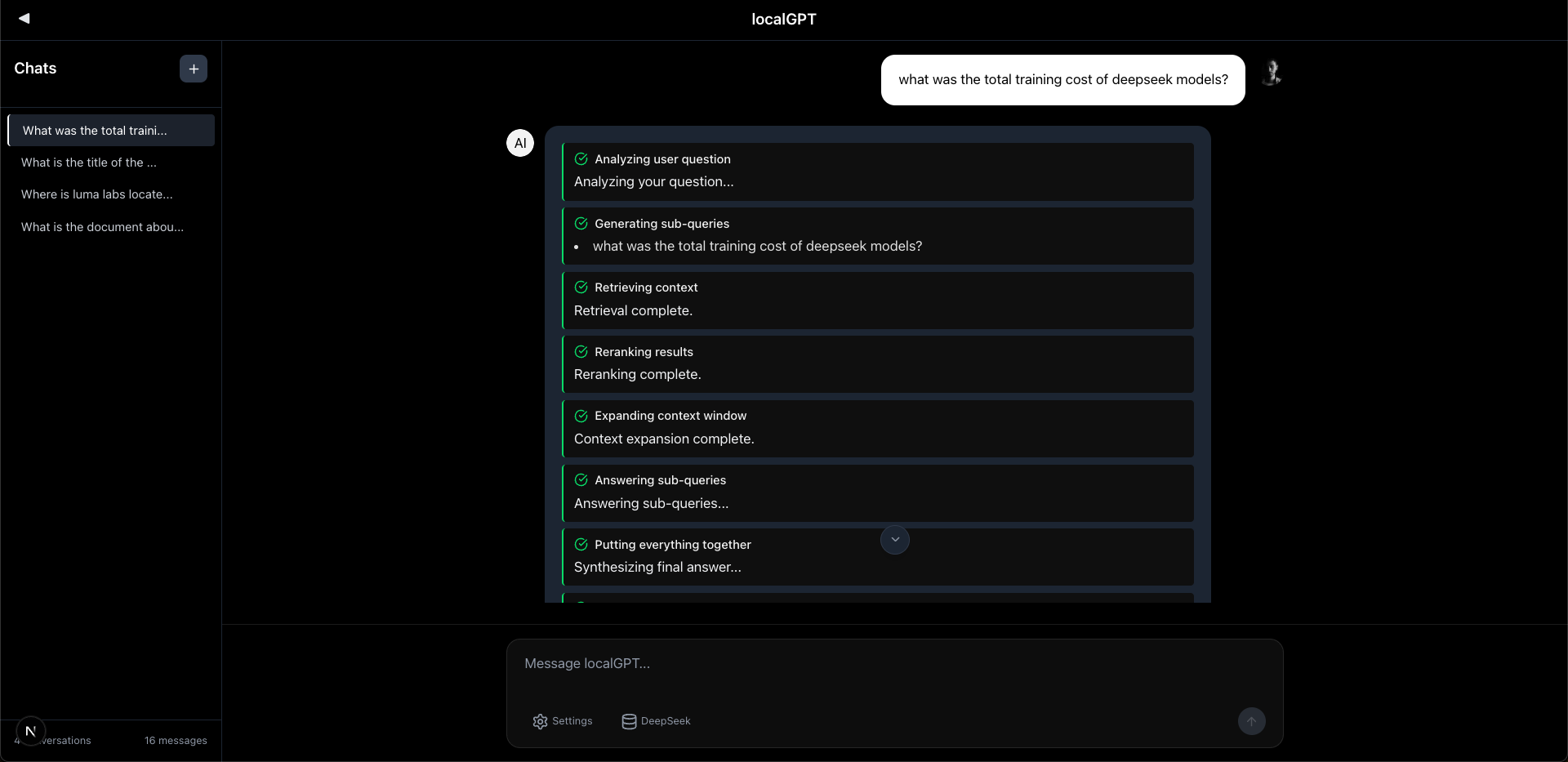This screenshot has height=762, width=1568.
Task: Click the Putting everything together step
Action: tap(672, 545)
